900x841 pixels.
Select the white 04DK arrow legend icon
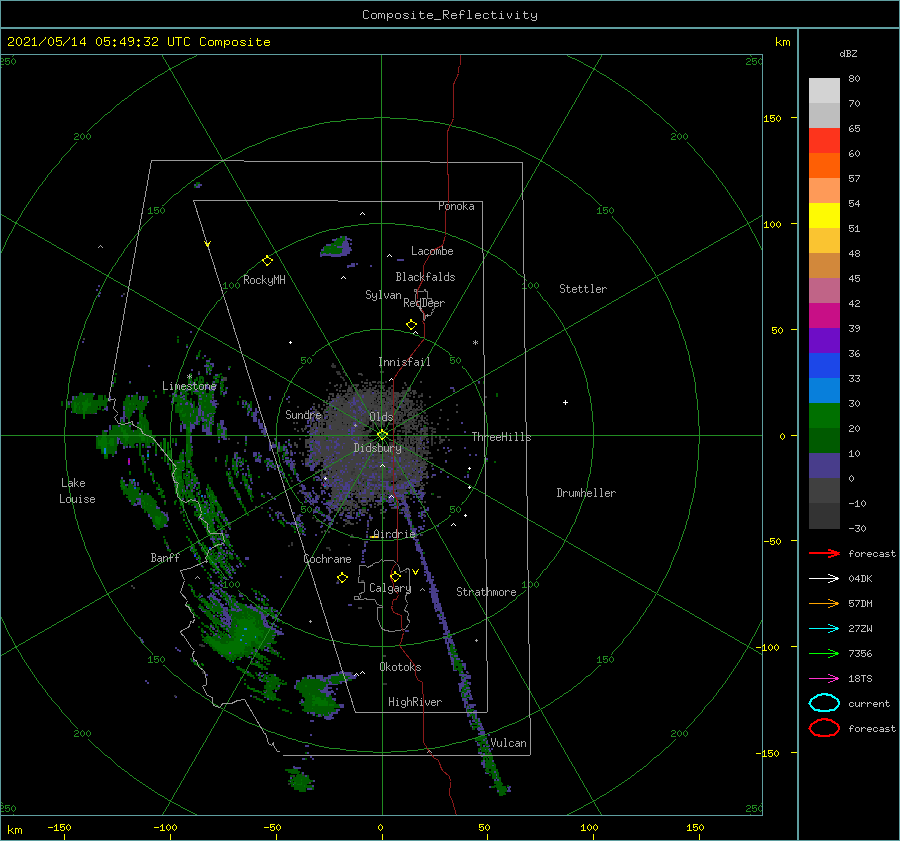[x=824, y=579]
